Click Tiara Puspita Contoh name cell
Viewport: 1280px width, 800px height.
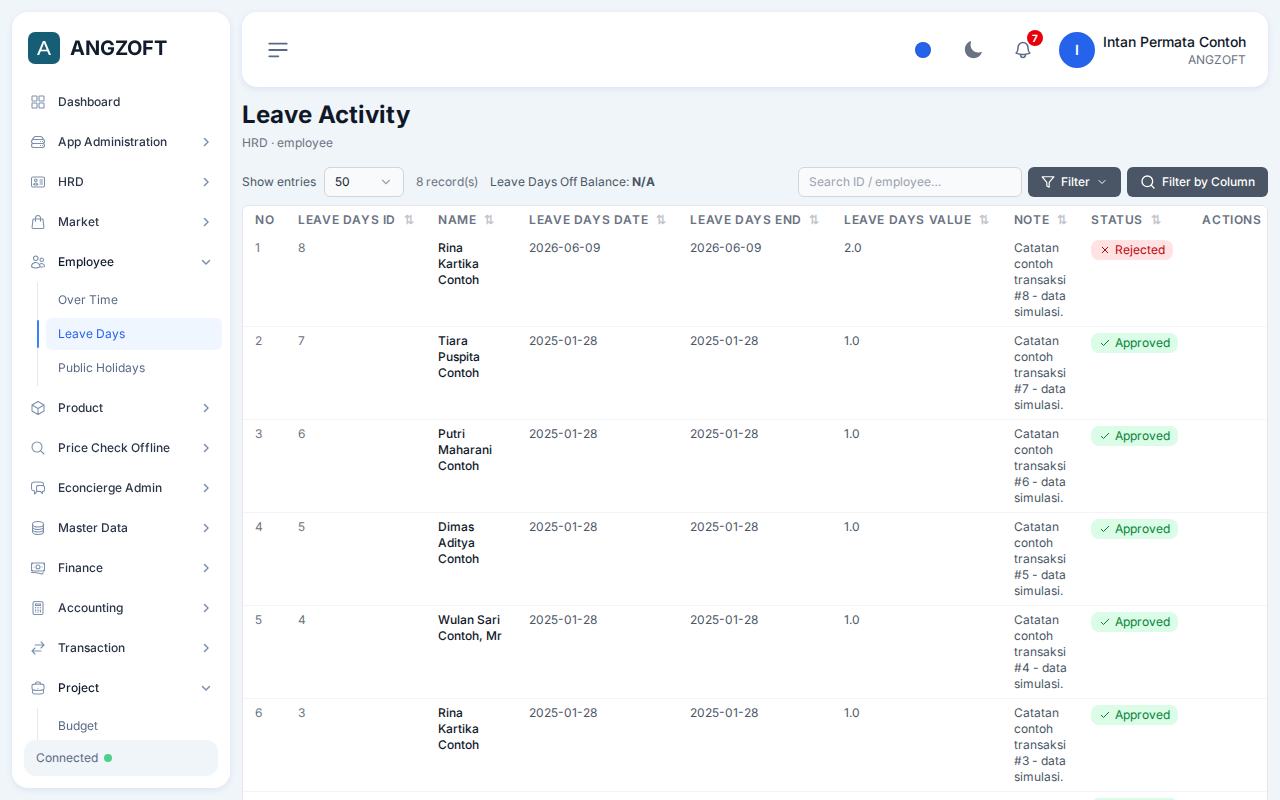(x=459, y=357)
